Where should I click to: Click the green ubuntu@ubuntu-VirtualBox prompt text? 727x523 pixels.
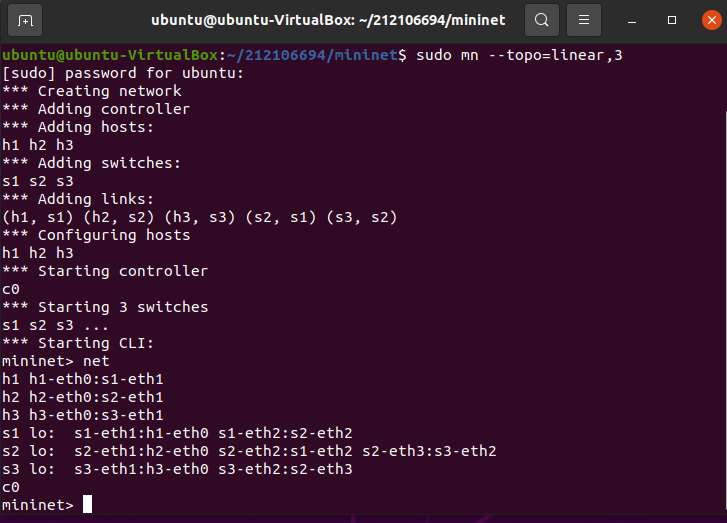tap(110, 55)
